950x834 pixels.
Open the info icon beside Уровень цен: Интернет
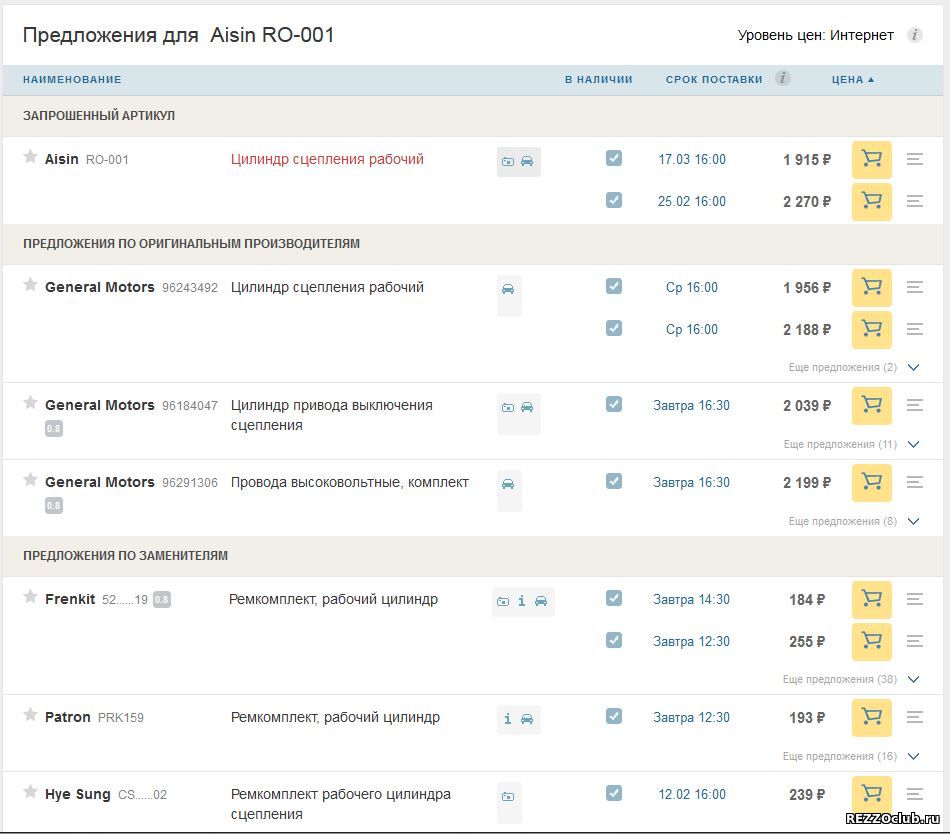pyautogui.click(x=915, y=35)
